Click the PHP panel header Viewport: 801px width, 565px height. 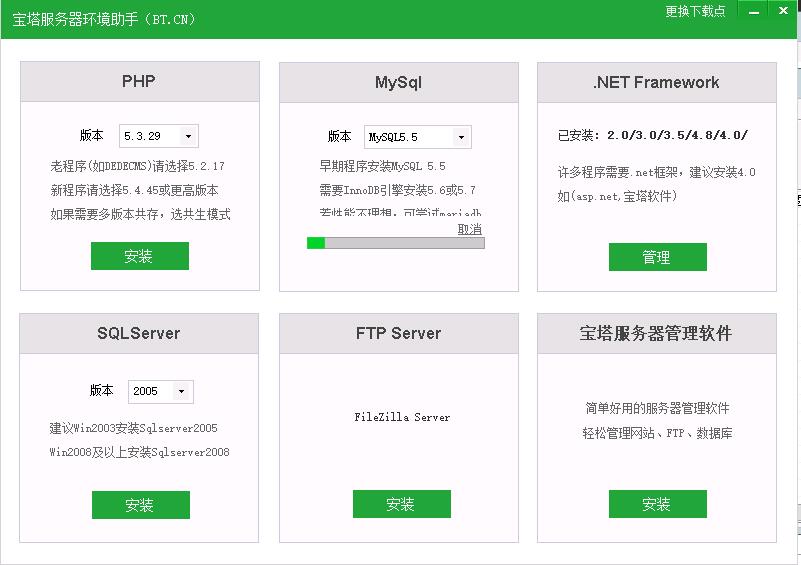[139, 81]
